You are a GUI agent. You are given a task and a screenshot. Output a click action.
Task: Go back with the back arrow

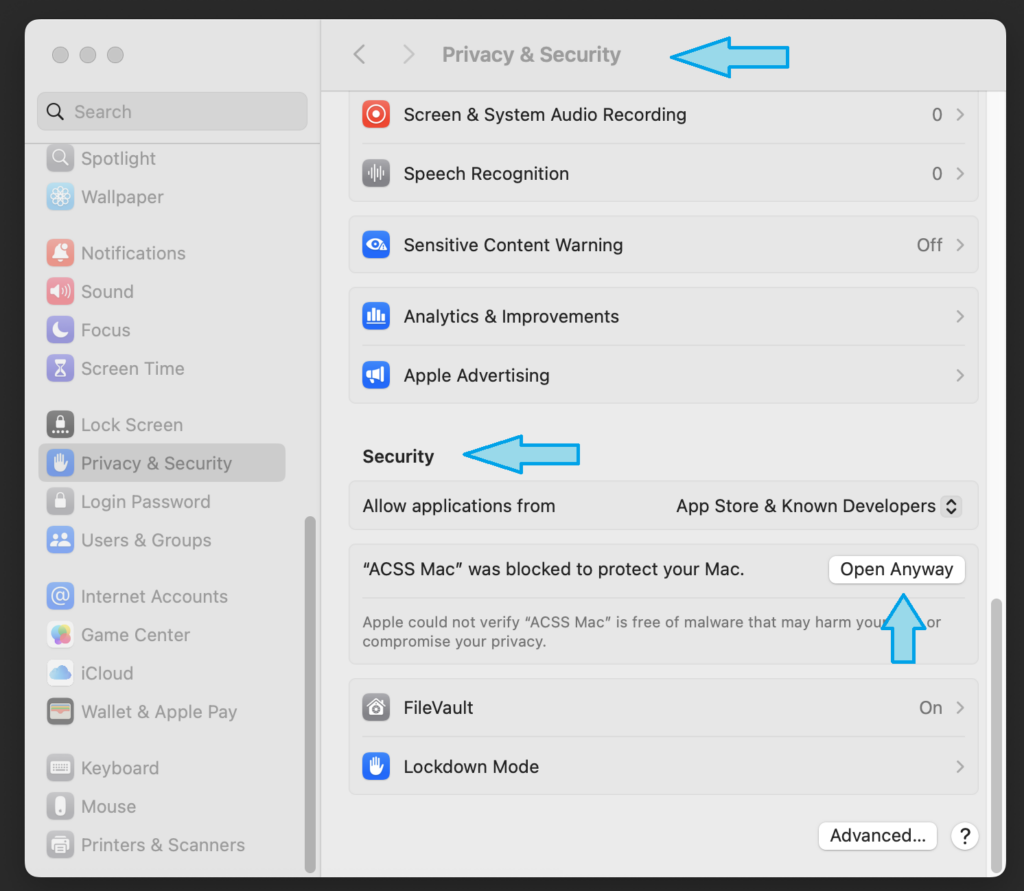tap(359, 54)
